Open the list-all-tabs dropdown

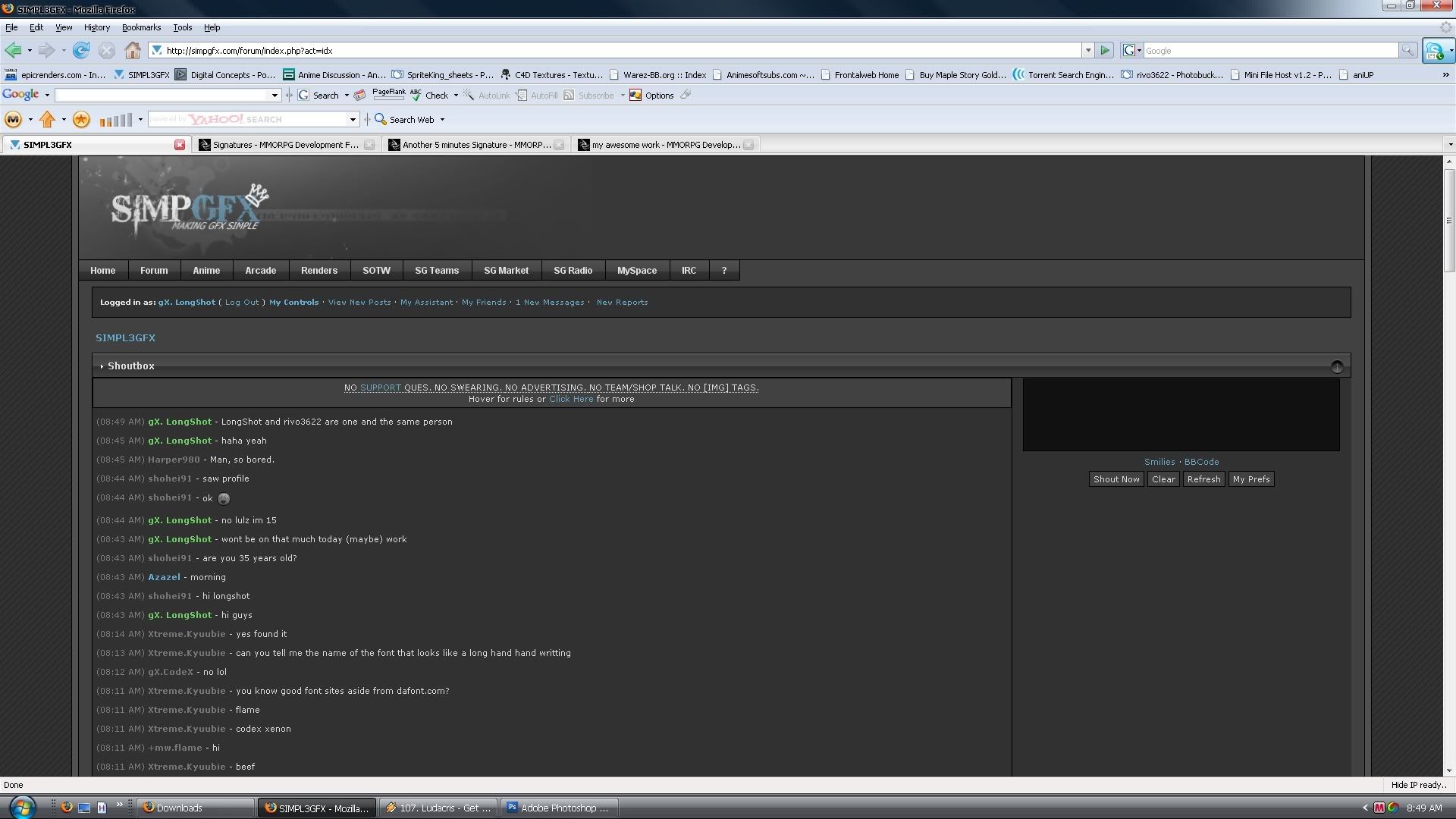tap(1450, 144)
